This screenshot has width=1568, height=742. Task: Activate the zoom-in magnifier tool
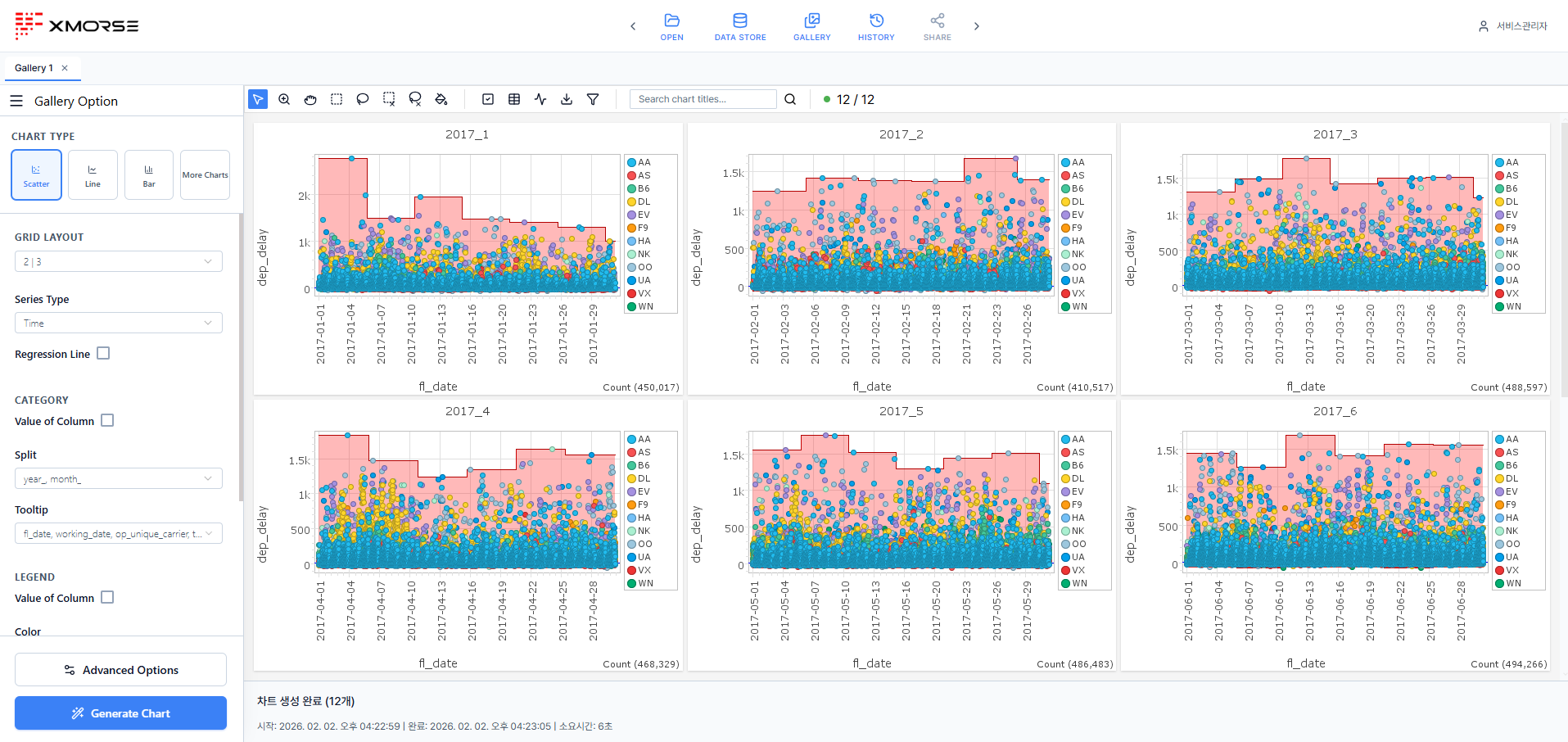(x=284, y=99)
